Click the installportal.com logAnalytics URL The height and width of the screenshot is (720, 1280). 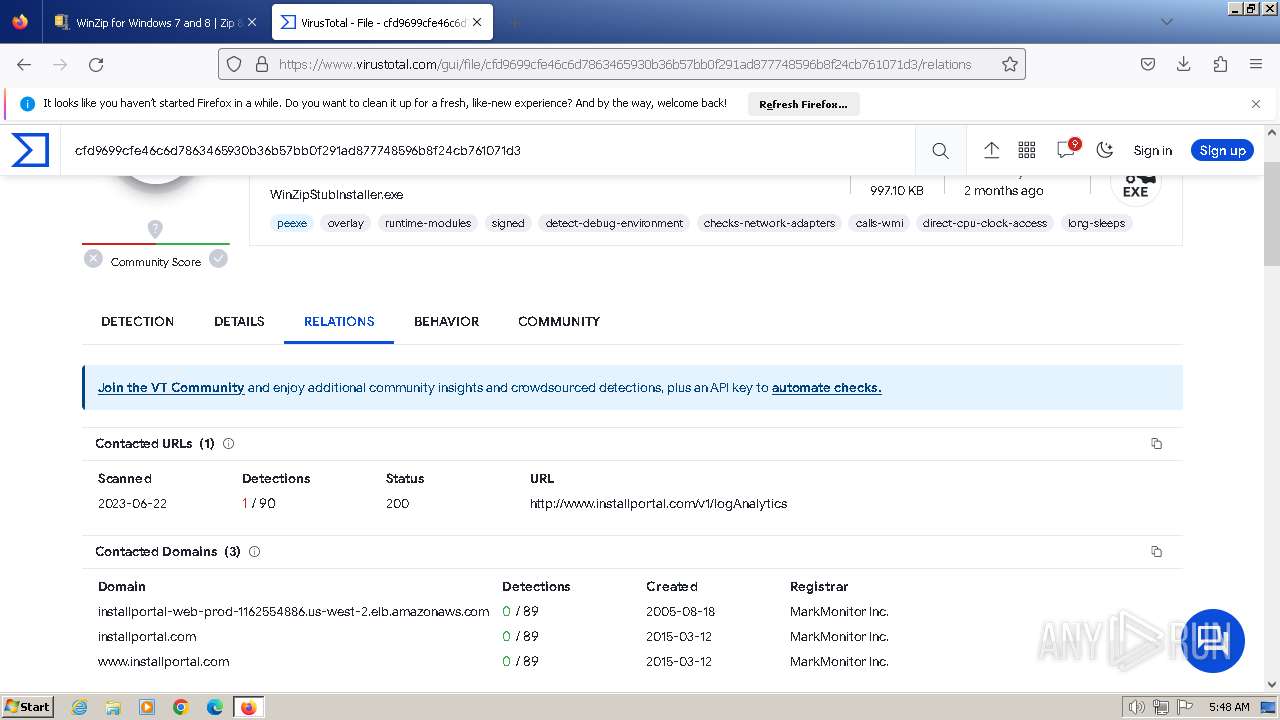coord(658,503)
